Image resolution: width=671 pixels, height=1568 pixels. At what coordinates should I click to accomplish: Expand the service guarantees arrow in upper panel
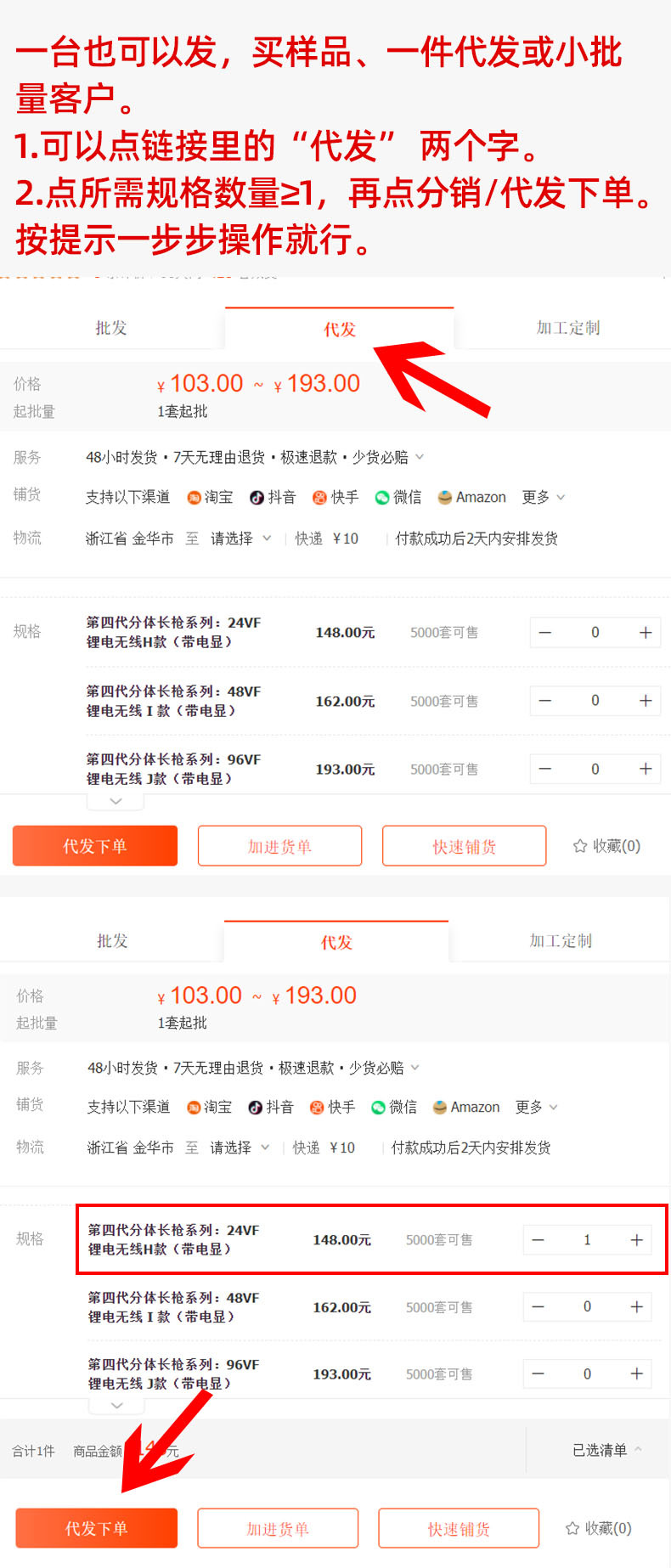pos(419,458)
